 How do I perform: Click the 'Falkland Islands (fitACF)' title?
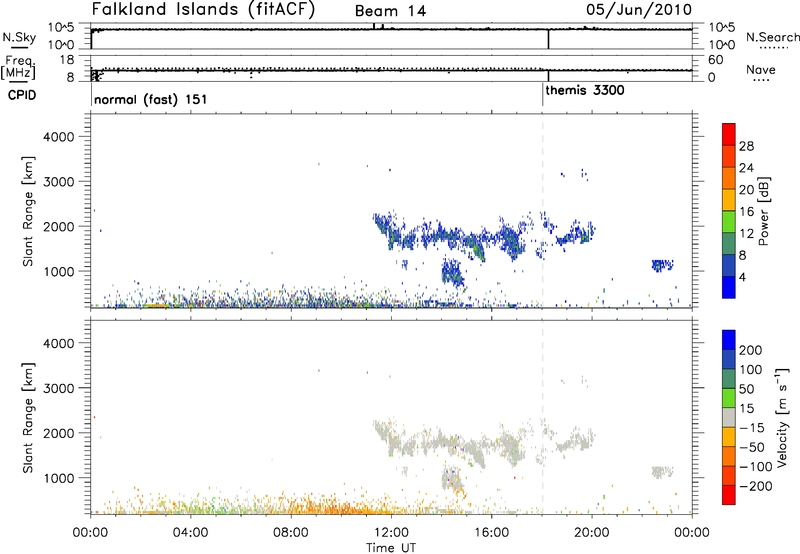coord(203,10)
